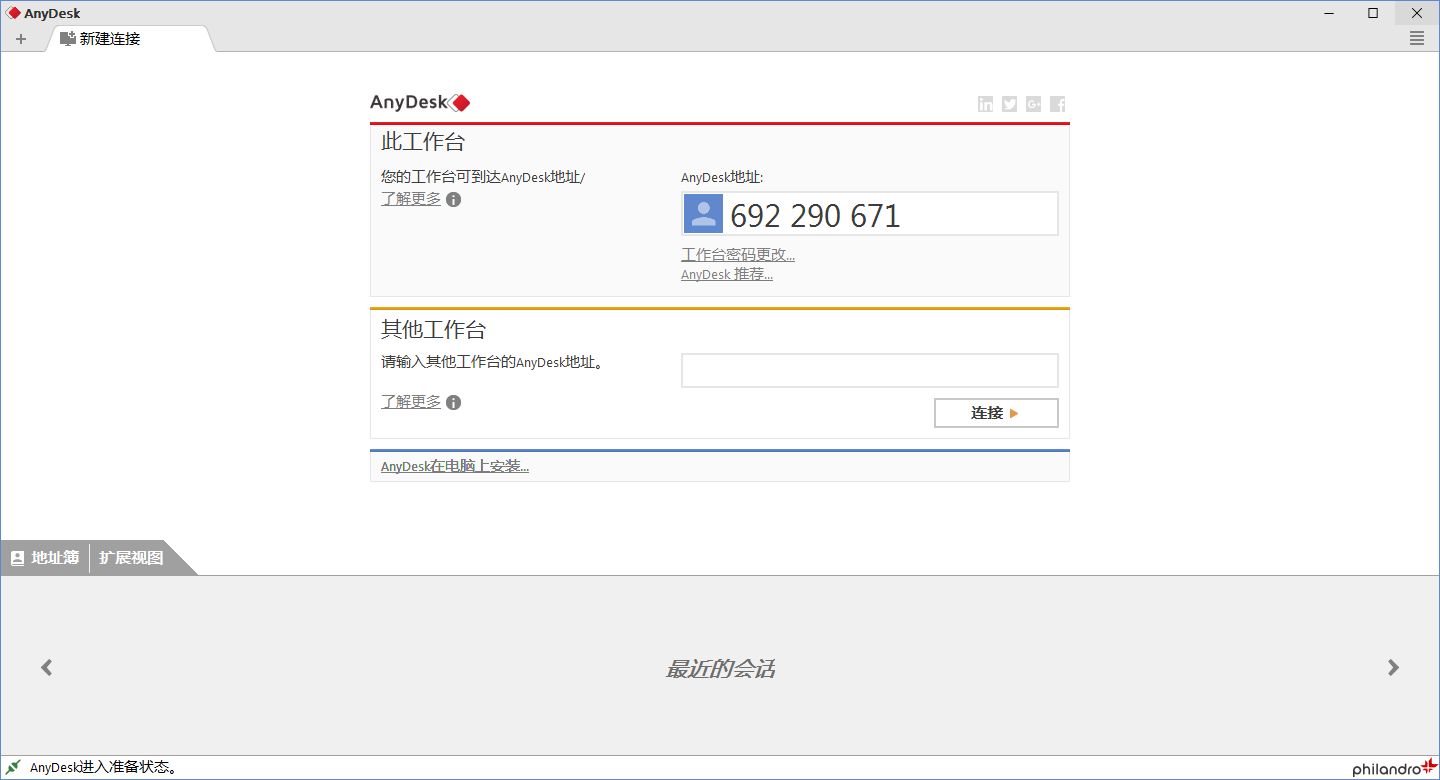Click the user avatar icon beside address
This screenshot has width=1440, height=780.
pos(703,214)
